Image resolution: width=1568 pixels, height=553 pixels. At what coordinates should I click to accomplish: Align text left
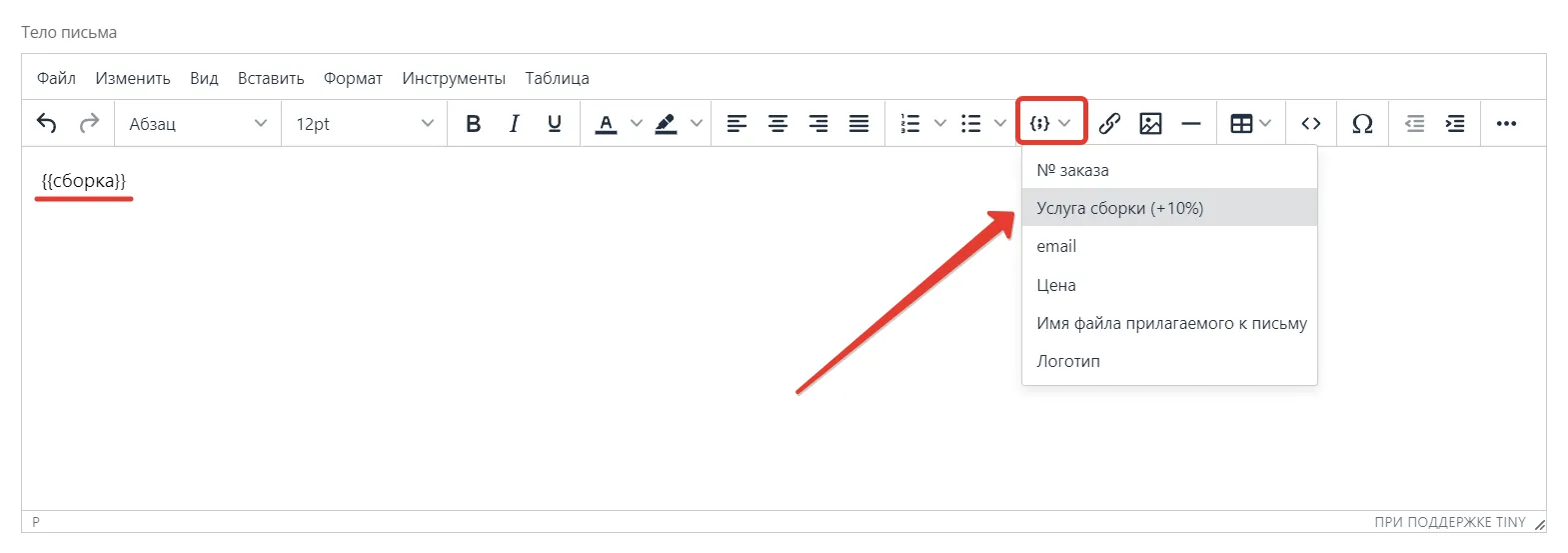pos(737,123)
